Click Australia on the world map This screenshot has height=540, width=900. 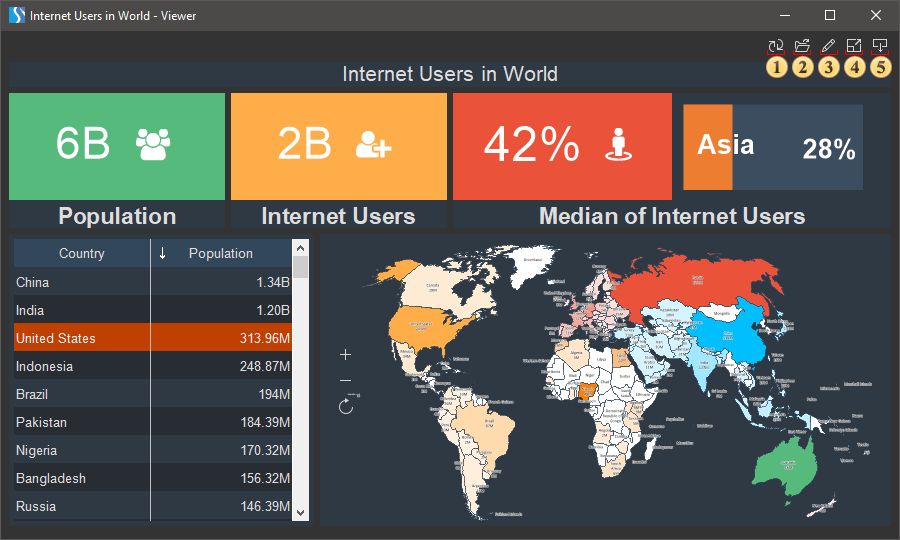tap(788, 464)
